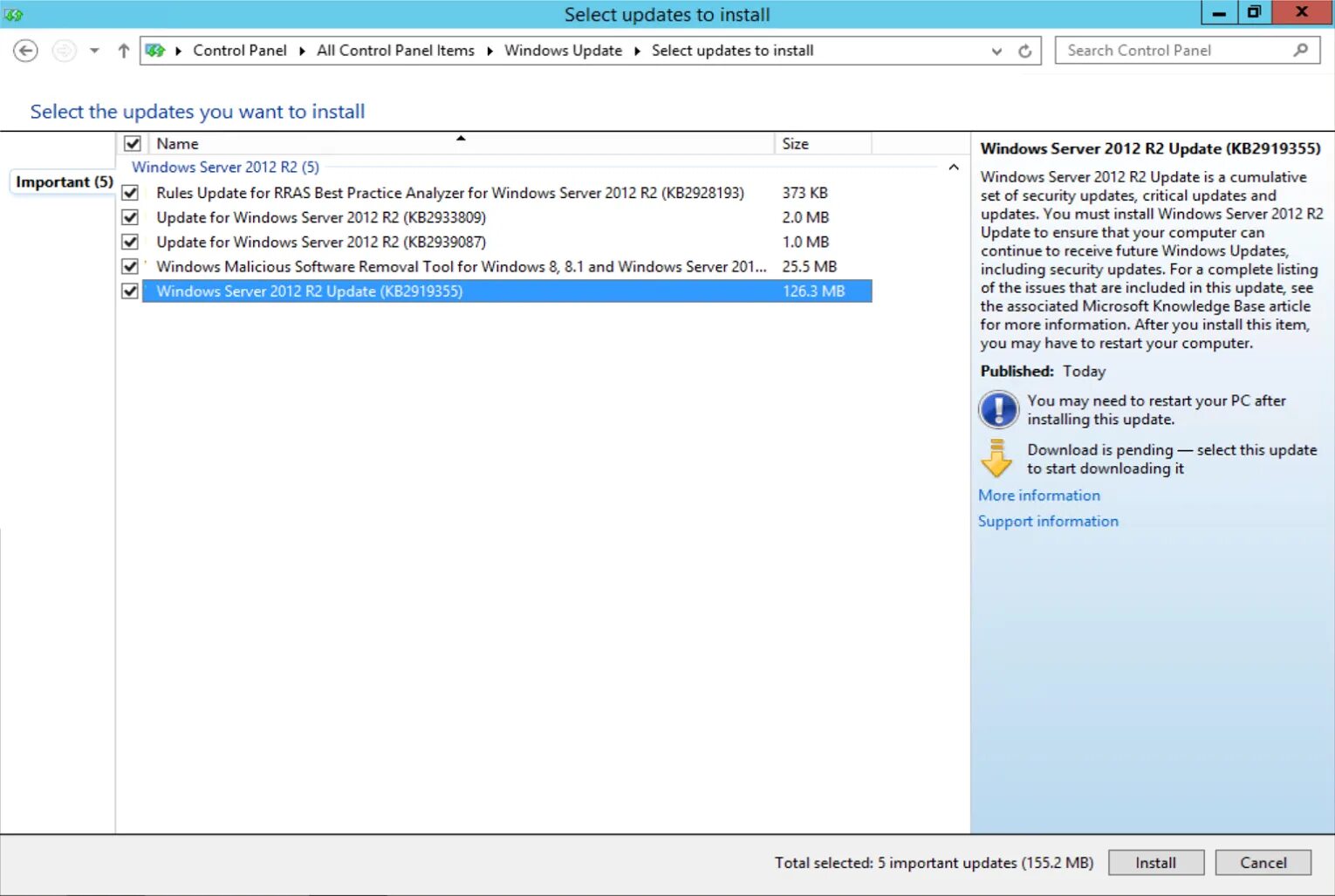Expand breadcrumb arrow after Control Panel
This screenshot has height=896, width=1335.
(302, 51)
